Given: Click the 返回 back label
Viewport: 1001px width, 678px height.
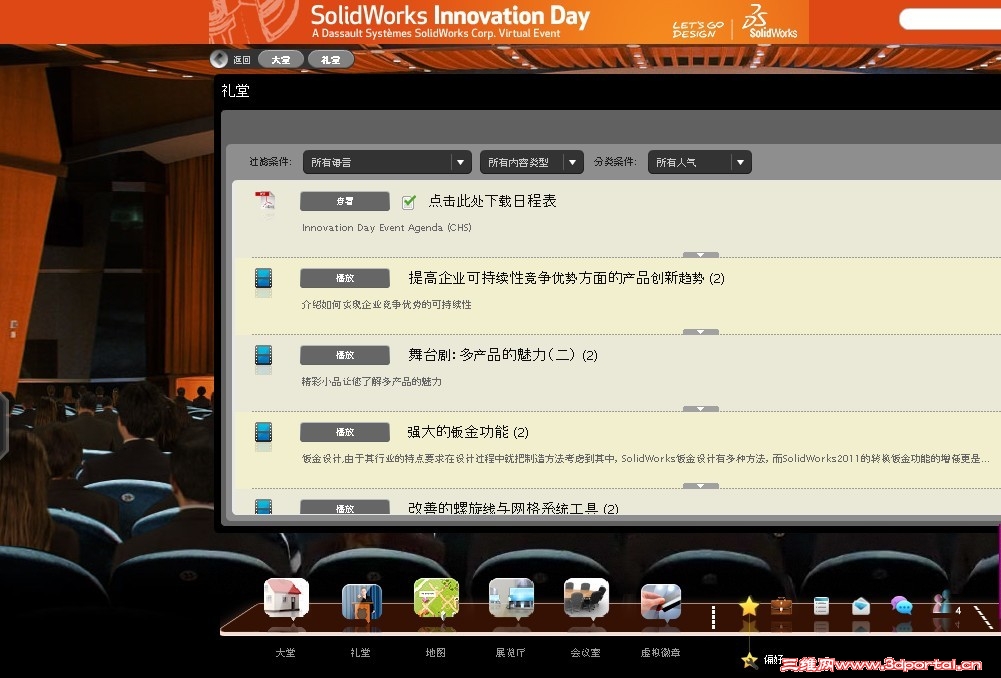Looking at the screenshot, I should coord(242,60).
